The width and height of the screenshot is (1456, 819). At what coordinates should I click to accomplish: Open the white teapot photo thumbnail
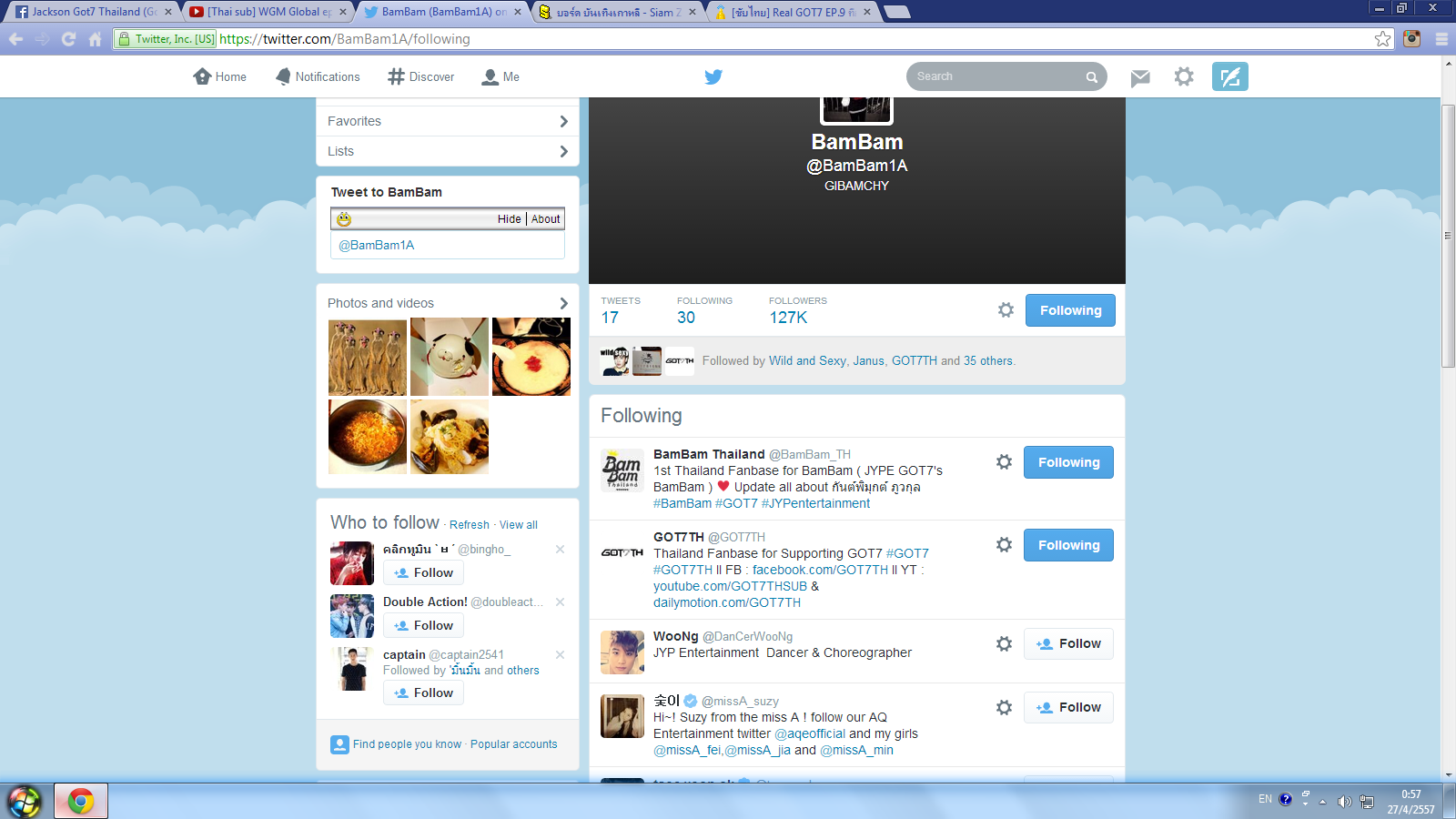(450, 357)
